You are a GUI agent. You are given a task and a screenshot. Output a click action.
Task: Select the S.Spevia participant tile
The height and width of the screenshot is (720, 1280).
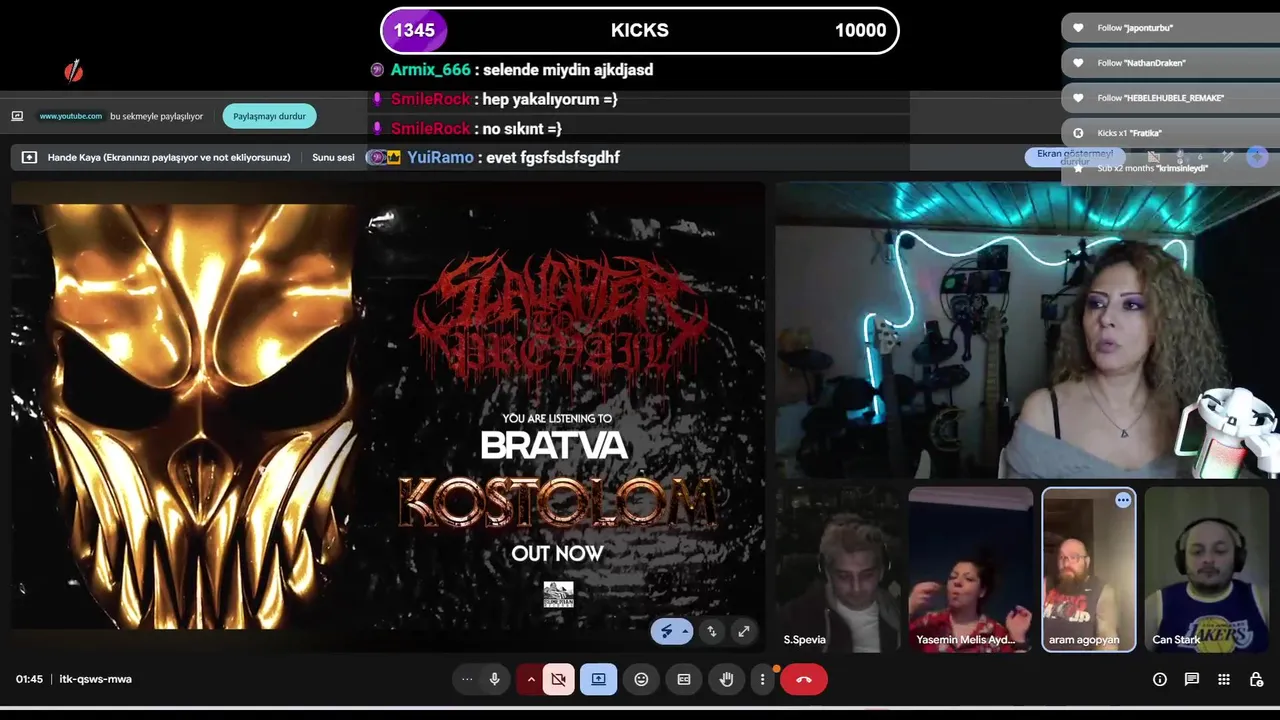point(837,569)
